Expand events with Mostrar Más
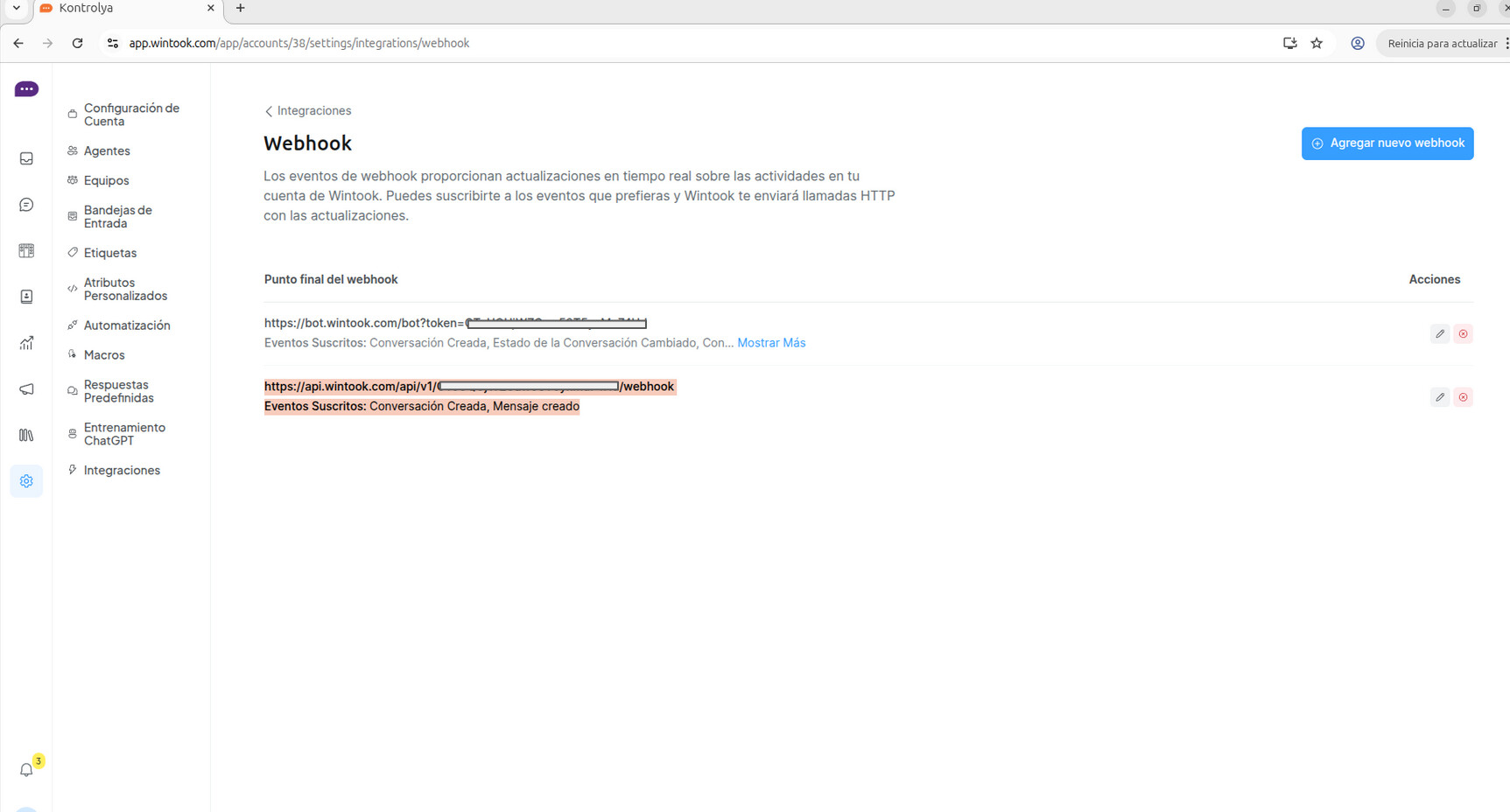Image resolution: width=1510 pixels, height=812 pixels. (x=770, y=343)
